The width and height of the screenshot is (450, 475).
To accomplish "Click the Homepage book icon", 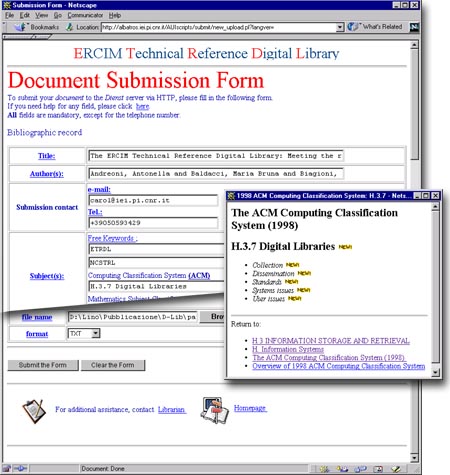I will [214, 410].
